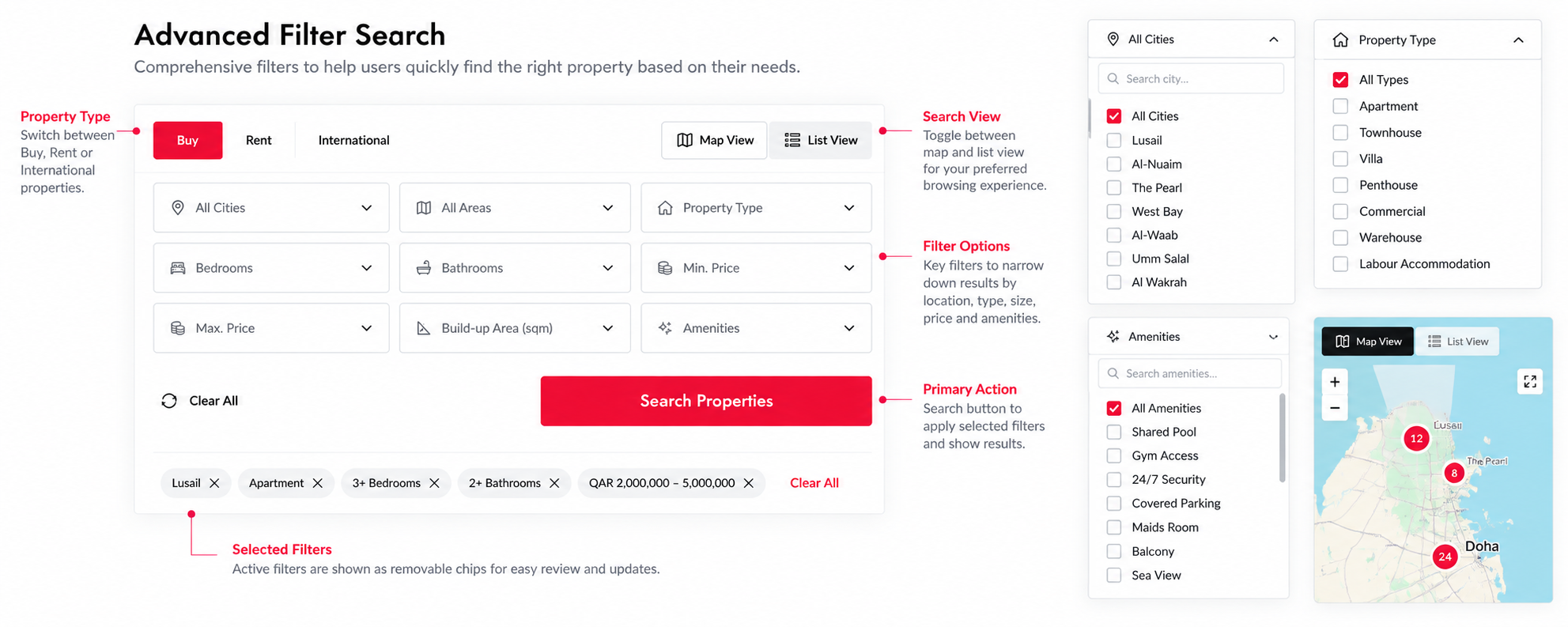Zoom out with the map minus icon
Viewport: 1568px width, 627px height.
[1335, 408]
